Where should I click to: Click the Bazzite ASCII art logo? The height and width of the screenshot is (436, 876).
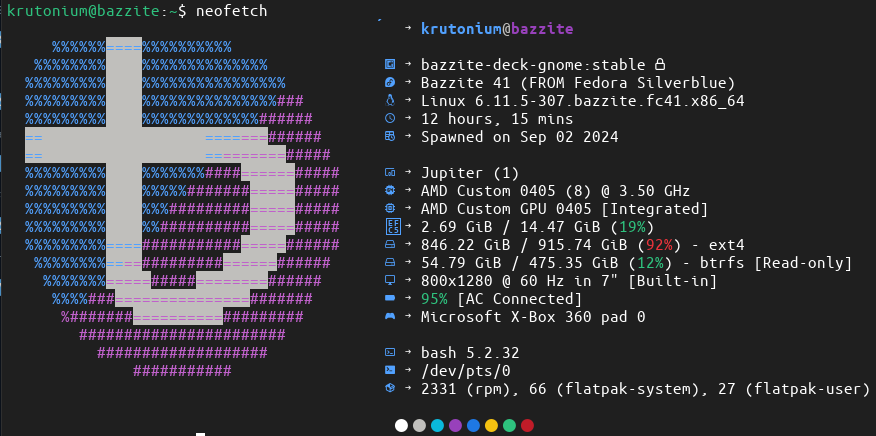tap(182, 208)
